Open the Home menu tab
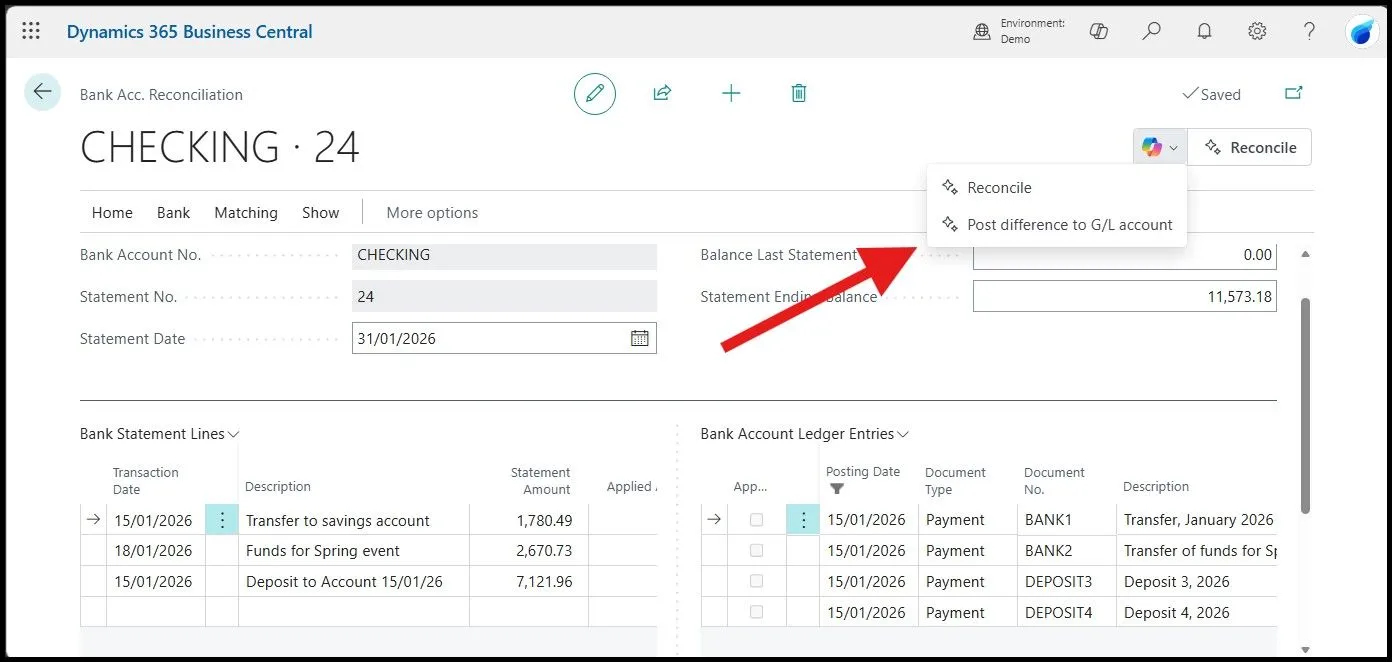The width and height of the screenshot is (1392, 662). coord(112,212)
